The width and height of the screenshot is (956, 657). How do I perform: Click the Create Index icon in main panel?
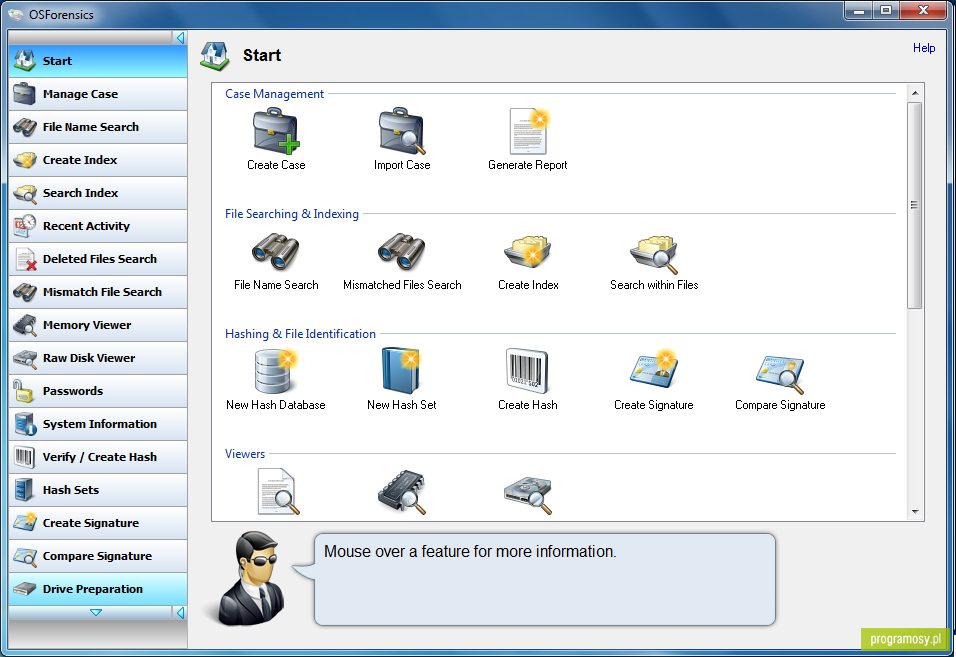tap(528, 252)
